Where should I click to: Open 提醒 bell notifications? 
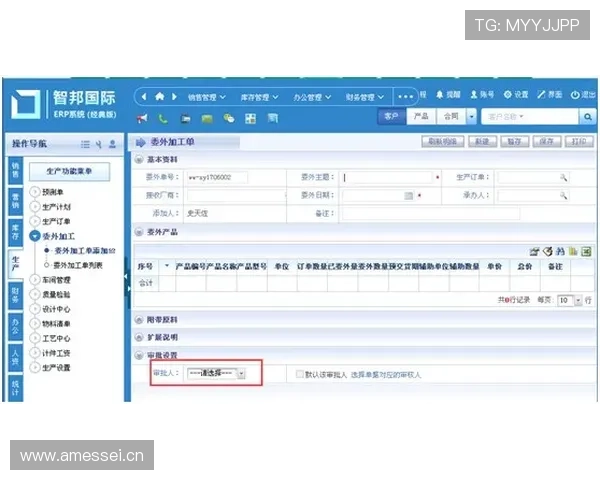point(448,95)
